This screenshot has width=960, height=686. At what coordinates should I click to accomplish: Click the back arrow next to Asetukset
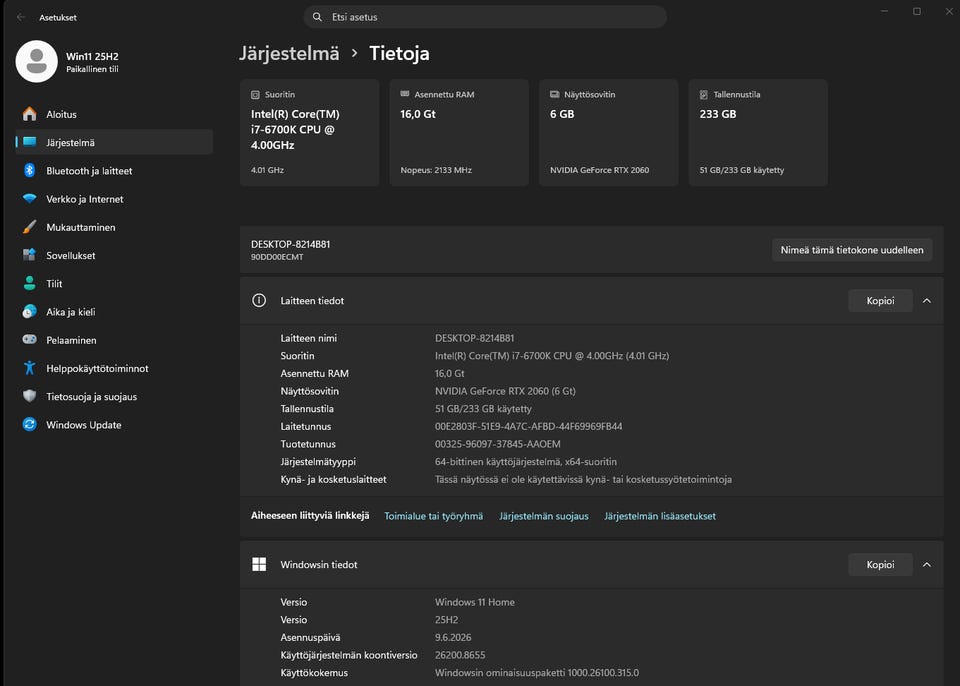coord(21,17)
